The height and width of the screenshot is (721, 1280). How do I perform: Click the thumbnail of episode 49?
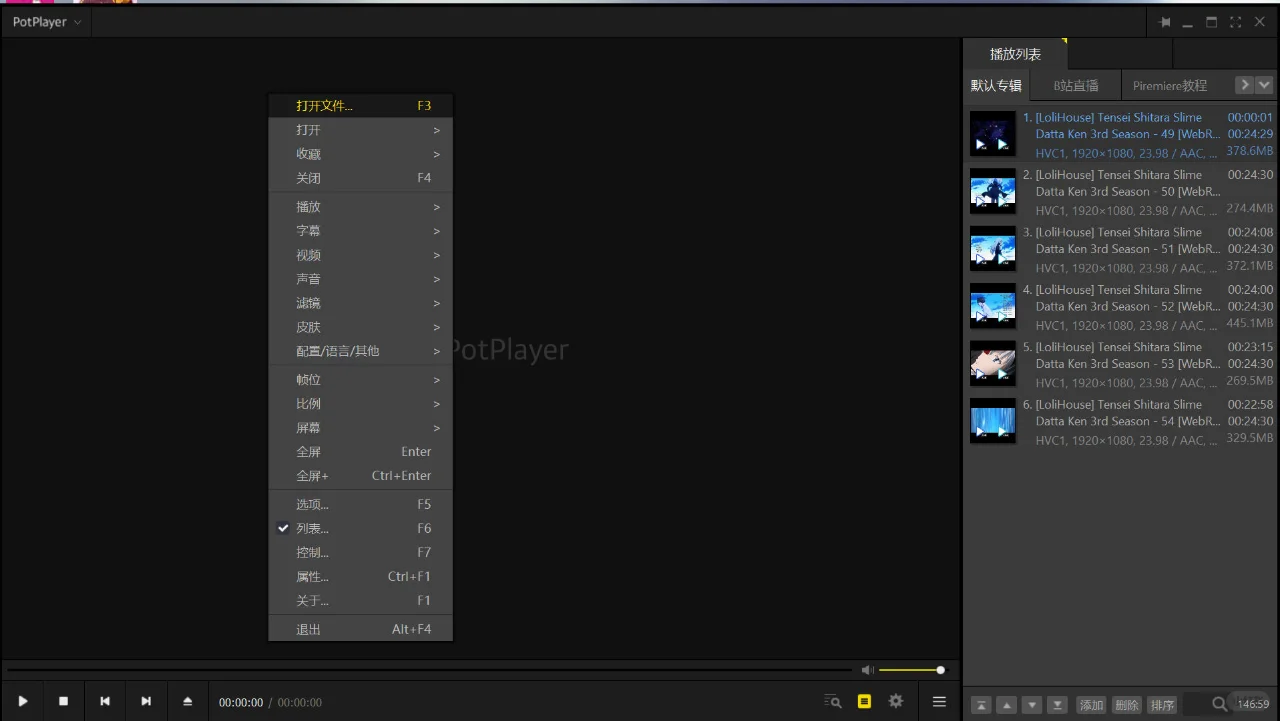(x=992, y=133)
